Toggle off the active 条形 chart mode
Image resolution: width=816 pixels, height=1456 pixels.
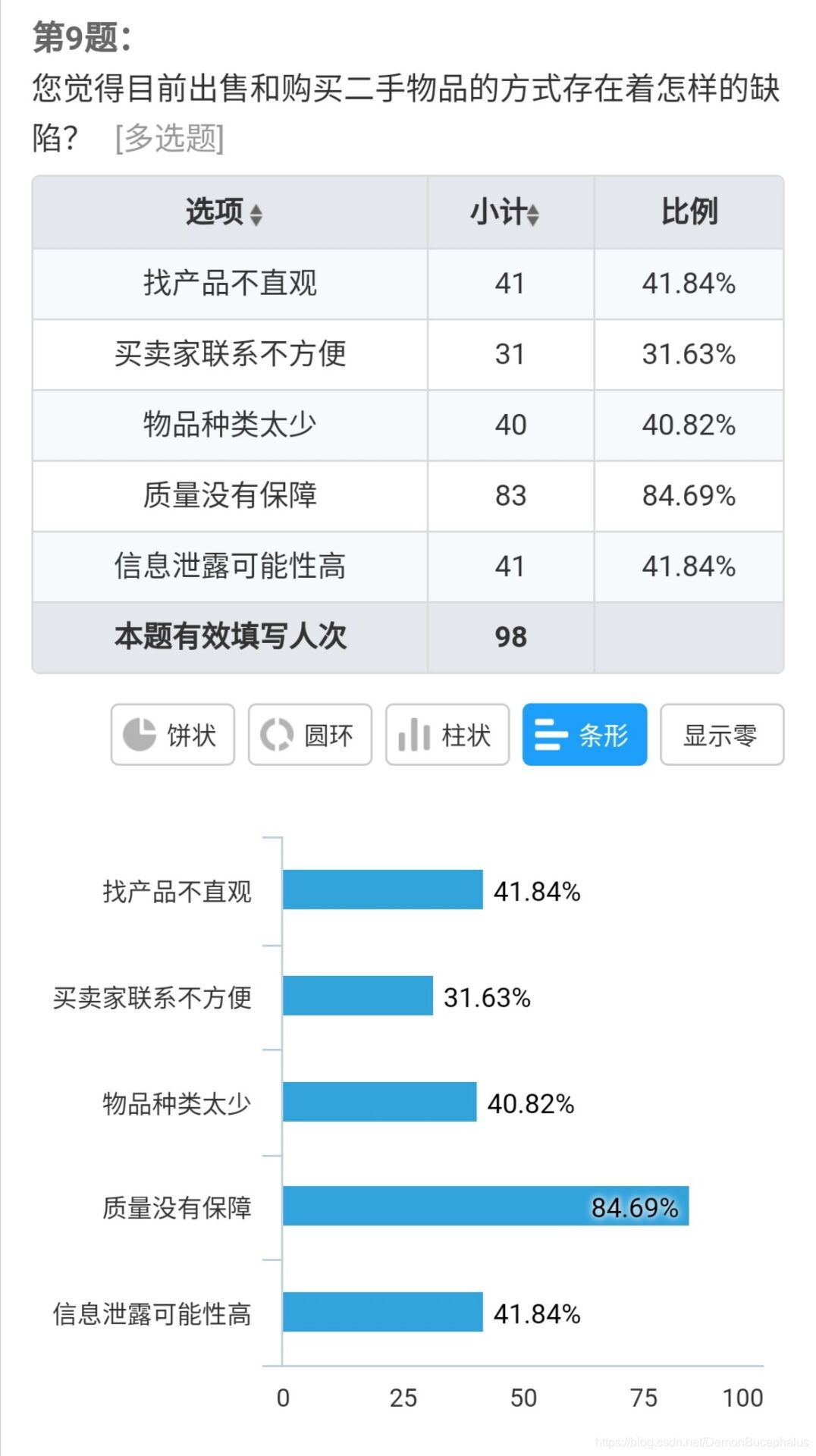point(584,734)
